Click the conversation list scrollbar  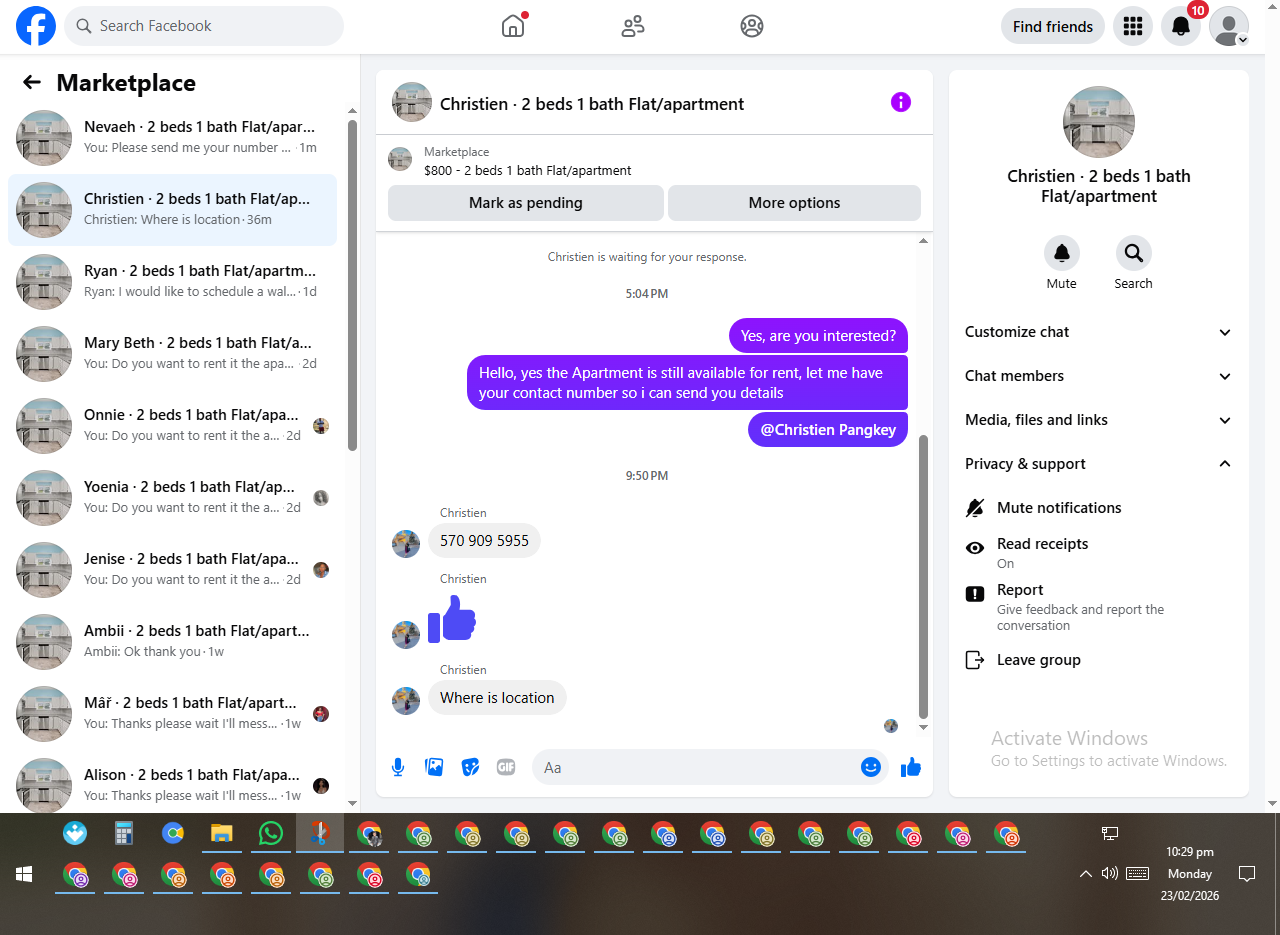352,285
